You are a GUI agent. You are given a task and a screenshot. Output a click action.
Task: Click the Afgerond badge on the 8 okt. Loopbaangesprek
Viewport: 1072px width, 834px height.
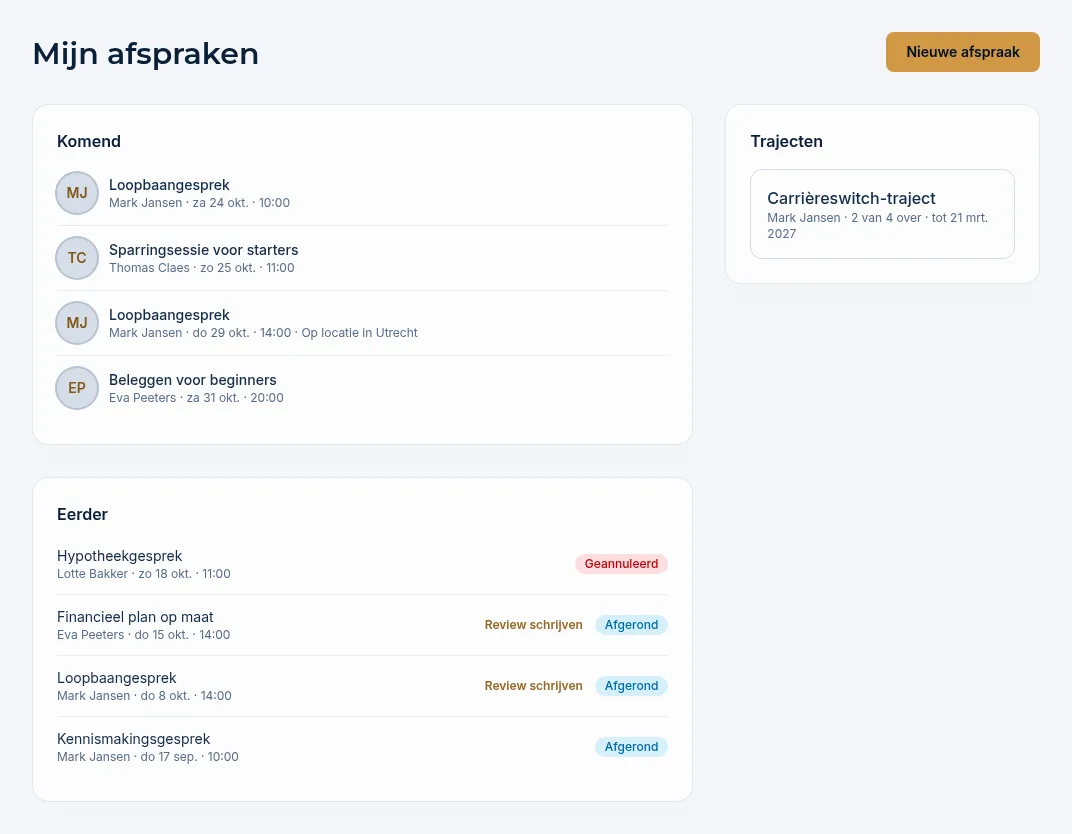[x=631, y=686]
